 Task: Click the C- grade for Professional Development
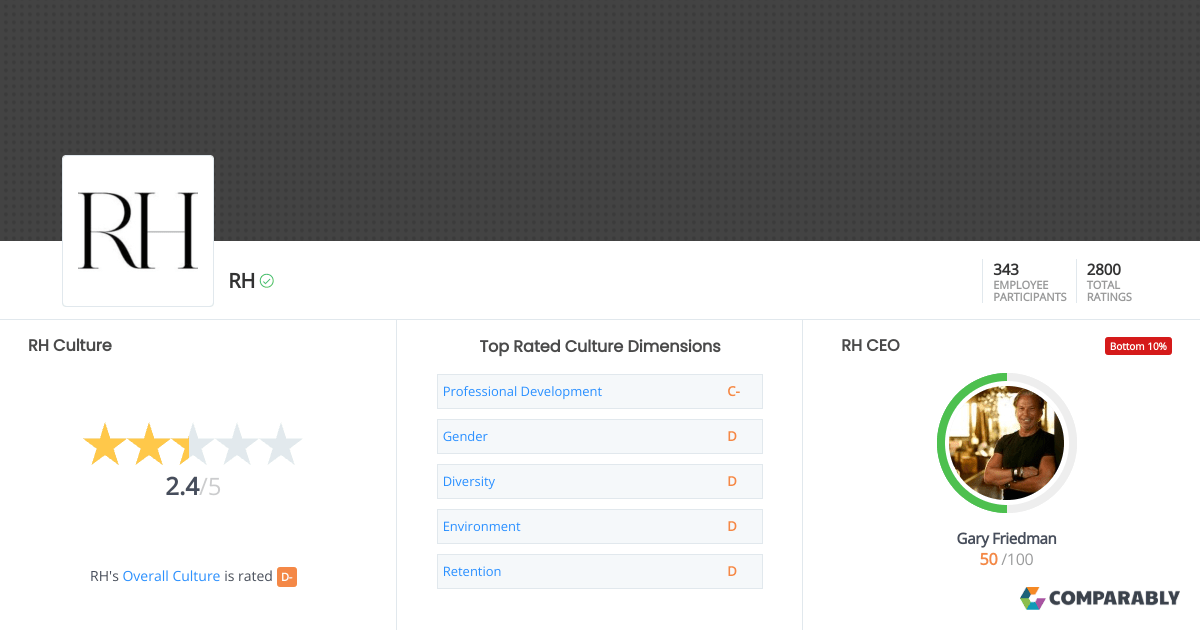pos(734,392)
